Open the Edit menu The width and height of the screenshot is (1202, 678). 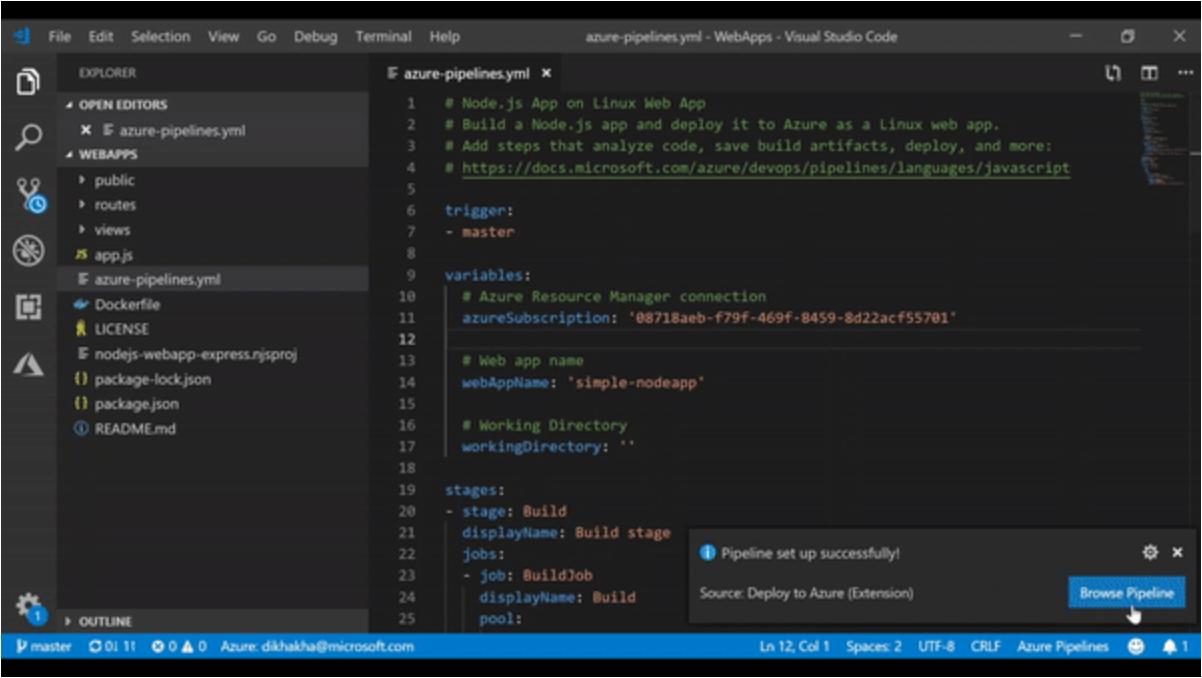[100, 37]
